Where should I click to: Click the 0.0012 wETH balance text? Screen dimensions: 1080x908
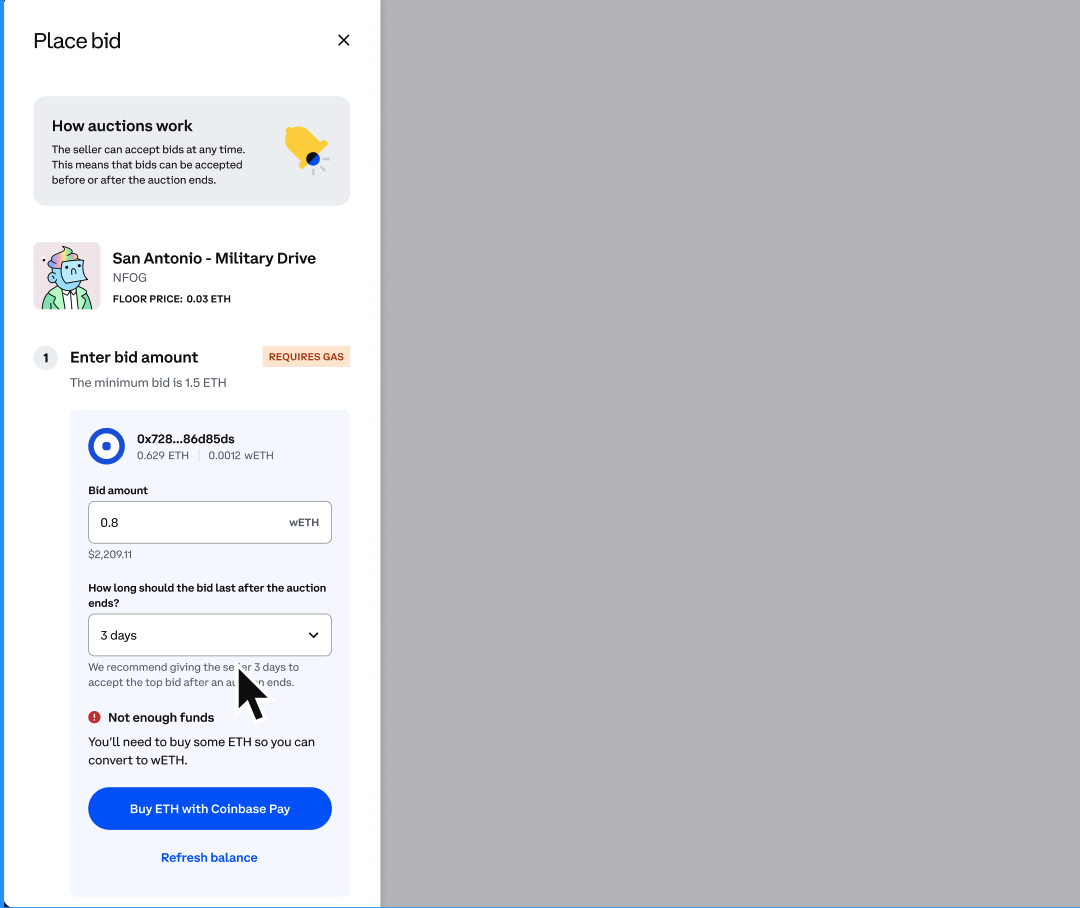(241, 455)
